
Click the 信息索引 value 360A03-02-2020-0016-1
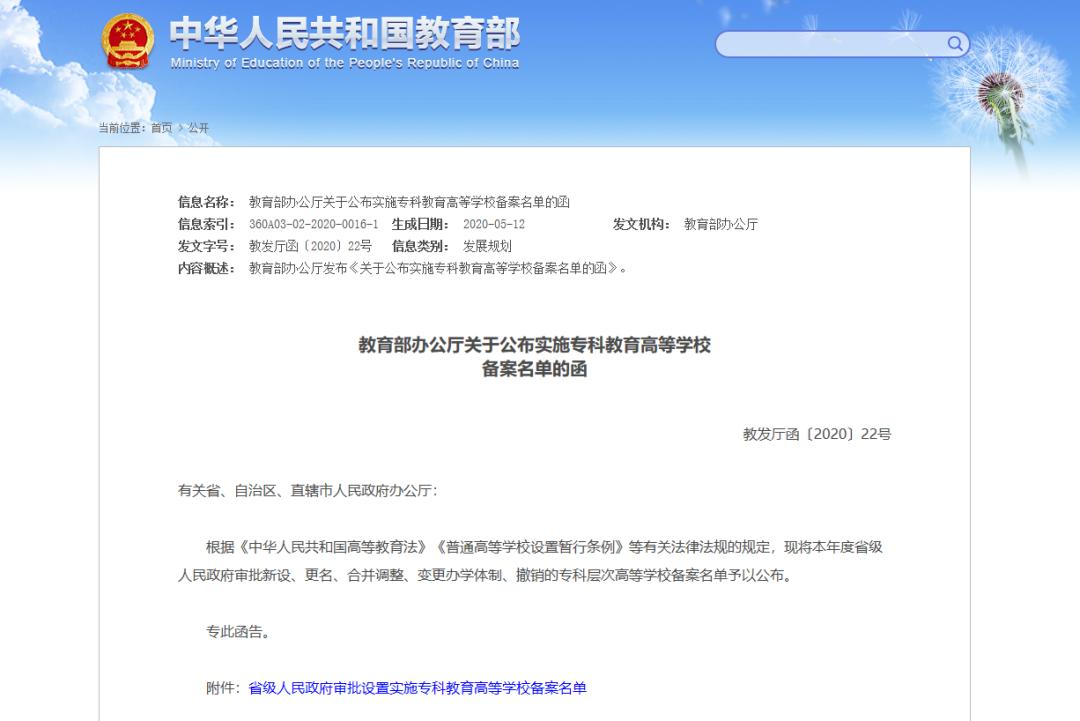click(315, 224)
